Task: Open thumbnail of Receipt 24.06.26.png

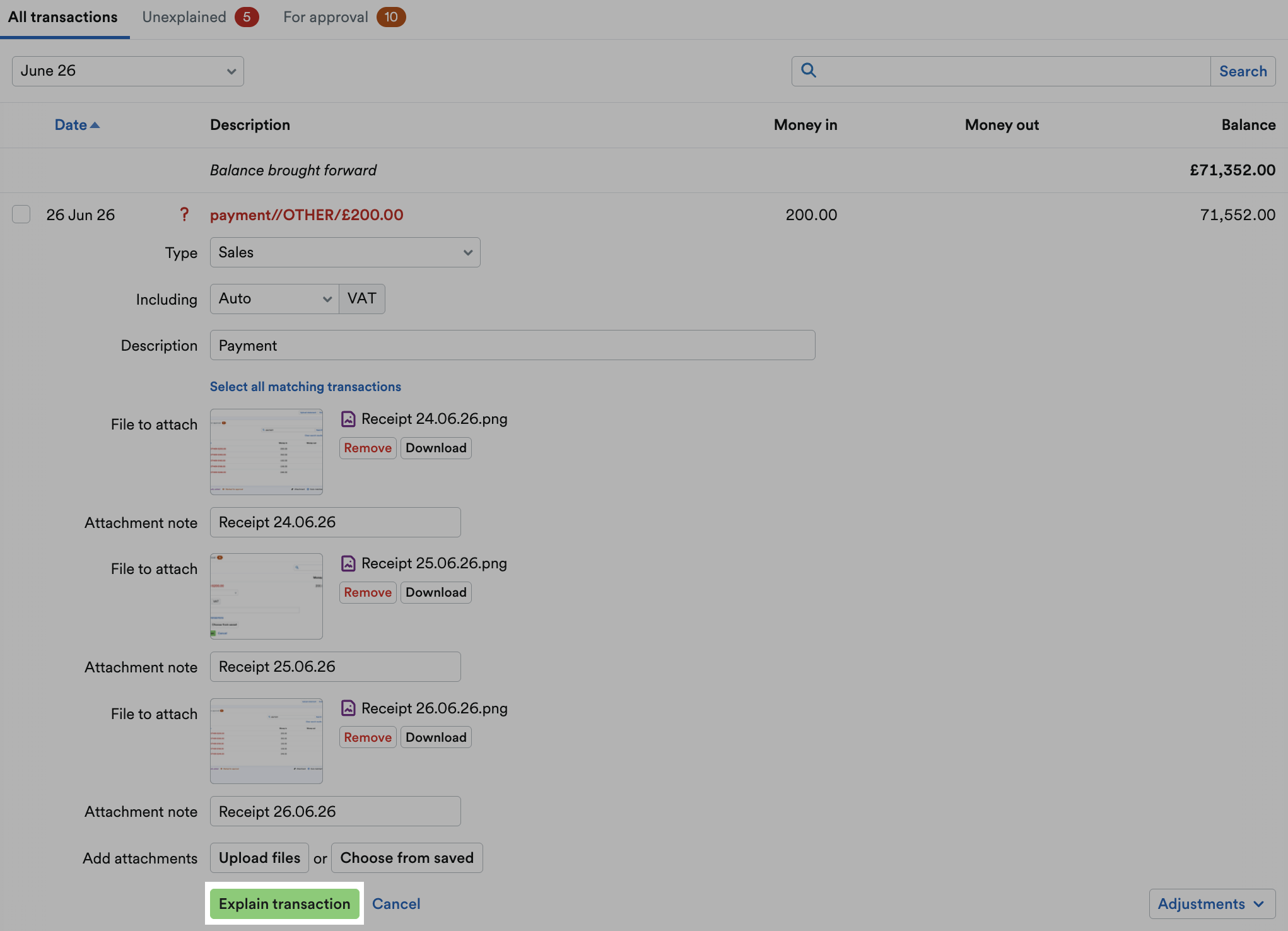Action: coord(266,452)
